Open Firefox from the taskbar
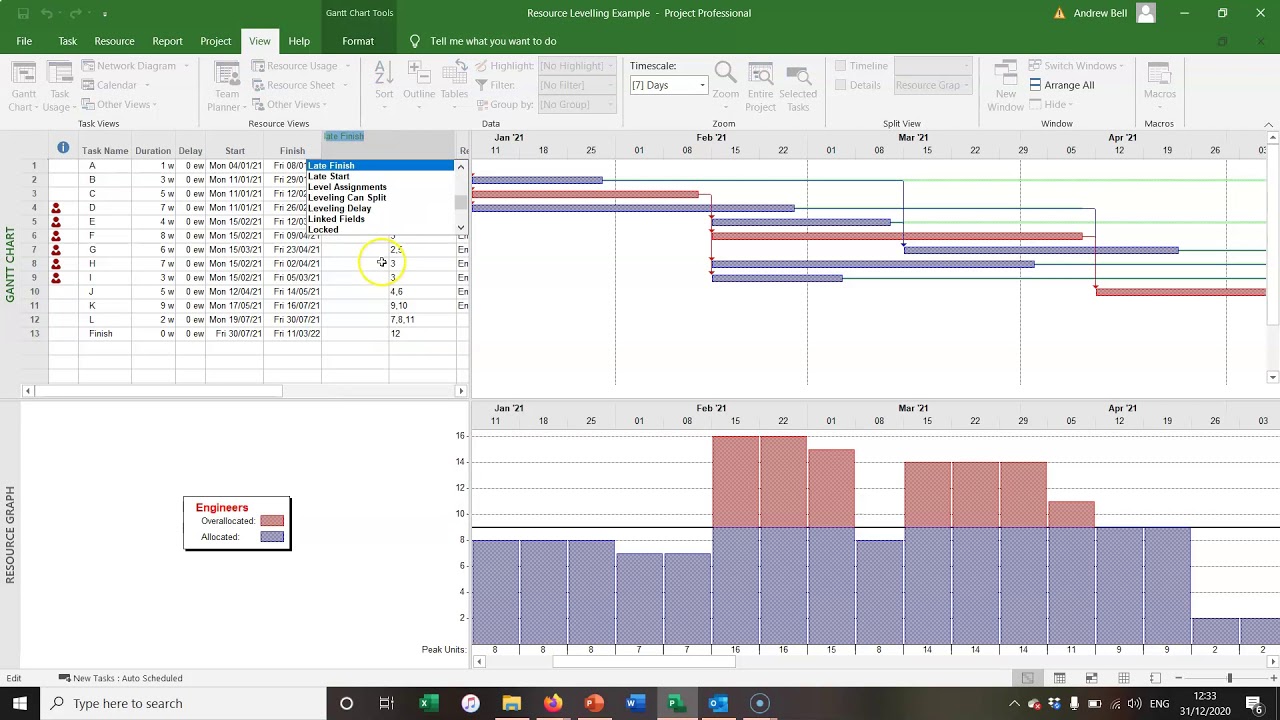Viewport: 1280px width, 720px height. point(552,703)
